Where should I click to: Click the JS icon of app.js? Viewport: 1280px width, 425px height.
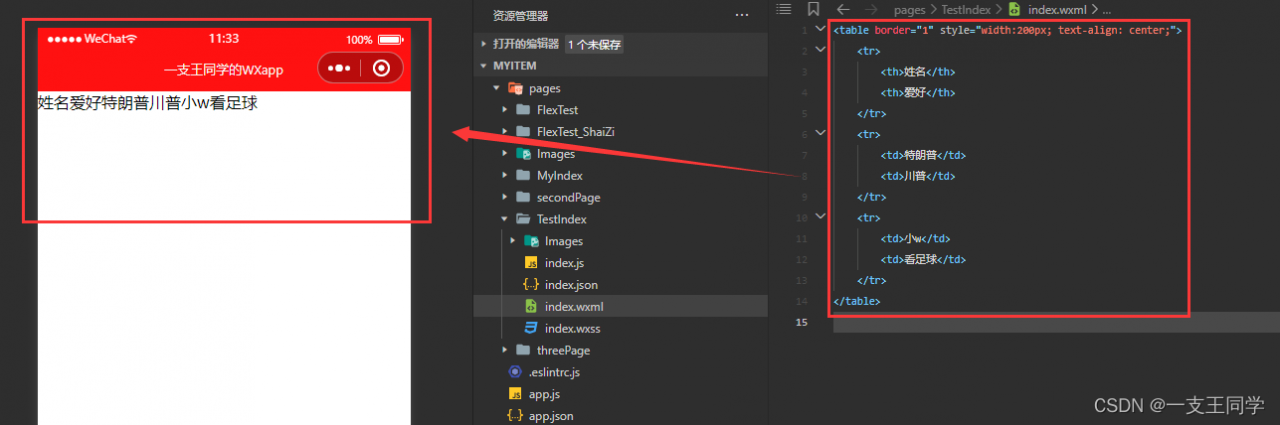click(515, 394)
